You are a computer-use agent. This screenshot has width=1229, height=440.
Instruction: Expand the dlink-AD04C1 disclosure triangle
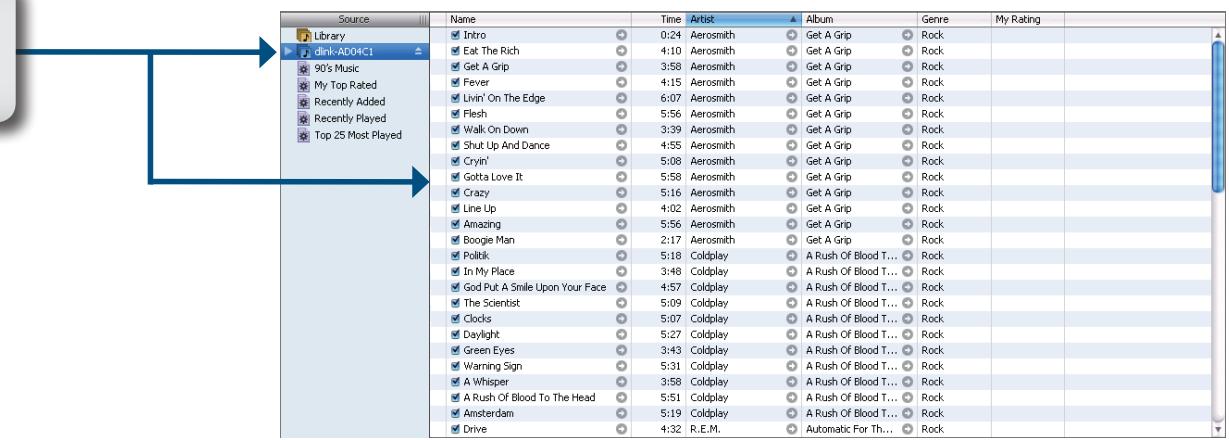point(290,51)
